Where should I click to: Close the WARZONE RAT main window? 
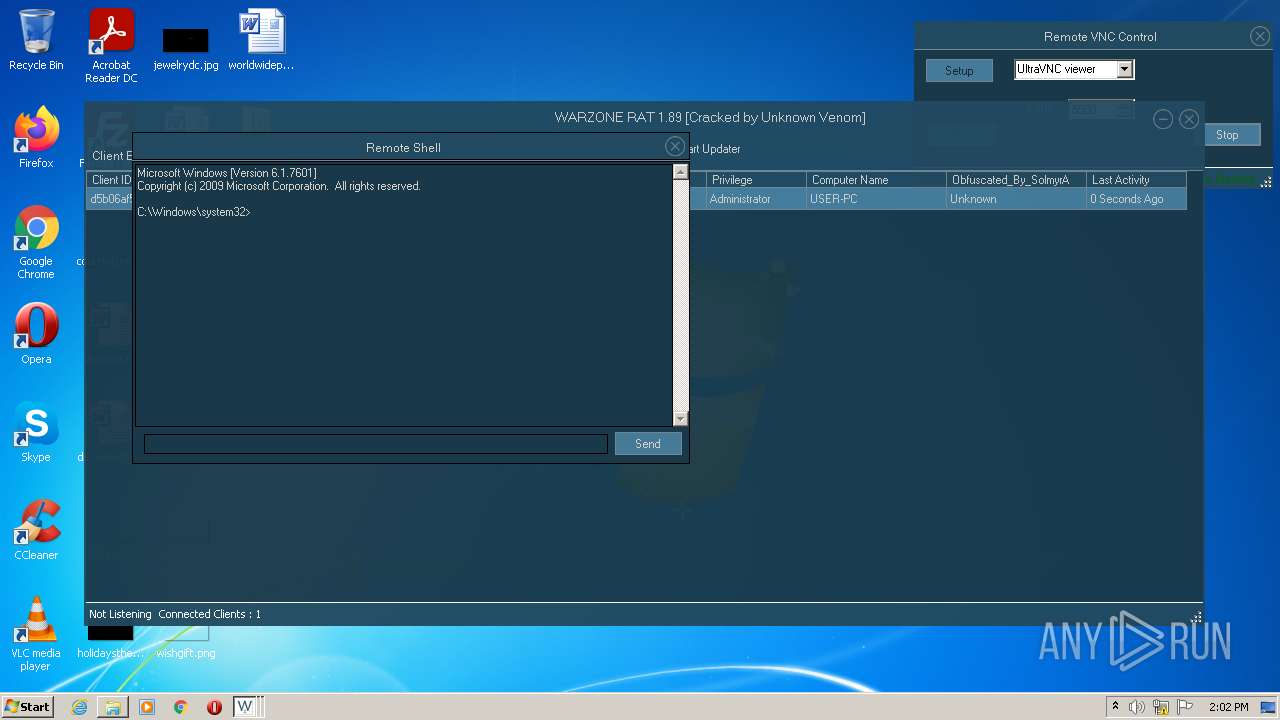1189,119
